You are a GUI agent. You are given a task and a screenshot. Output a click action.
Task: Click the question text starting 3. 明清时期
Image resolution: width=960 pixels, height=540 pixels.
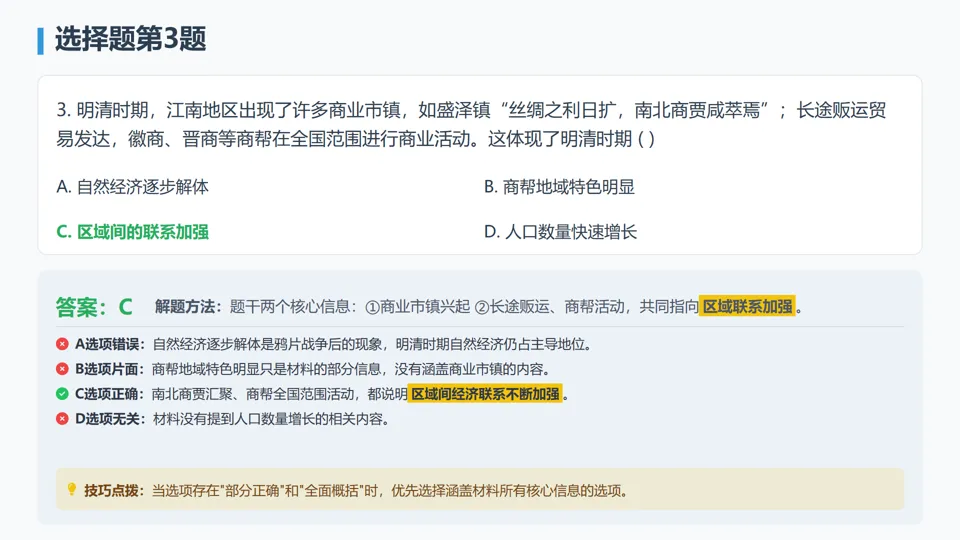pyautogui.click(x=471, y=124)
